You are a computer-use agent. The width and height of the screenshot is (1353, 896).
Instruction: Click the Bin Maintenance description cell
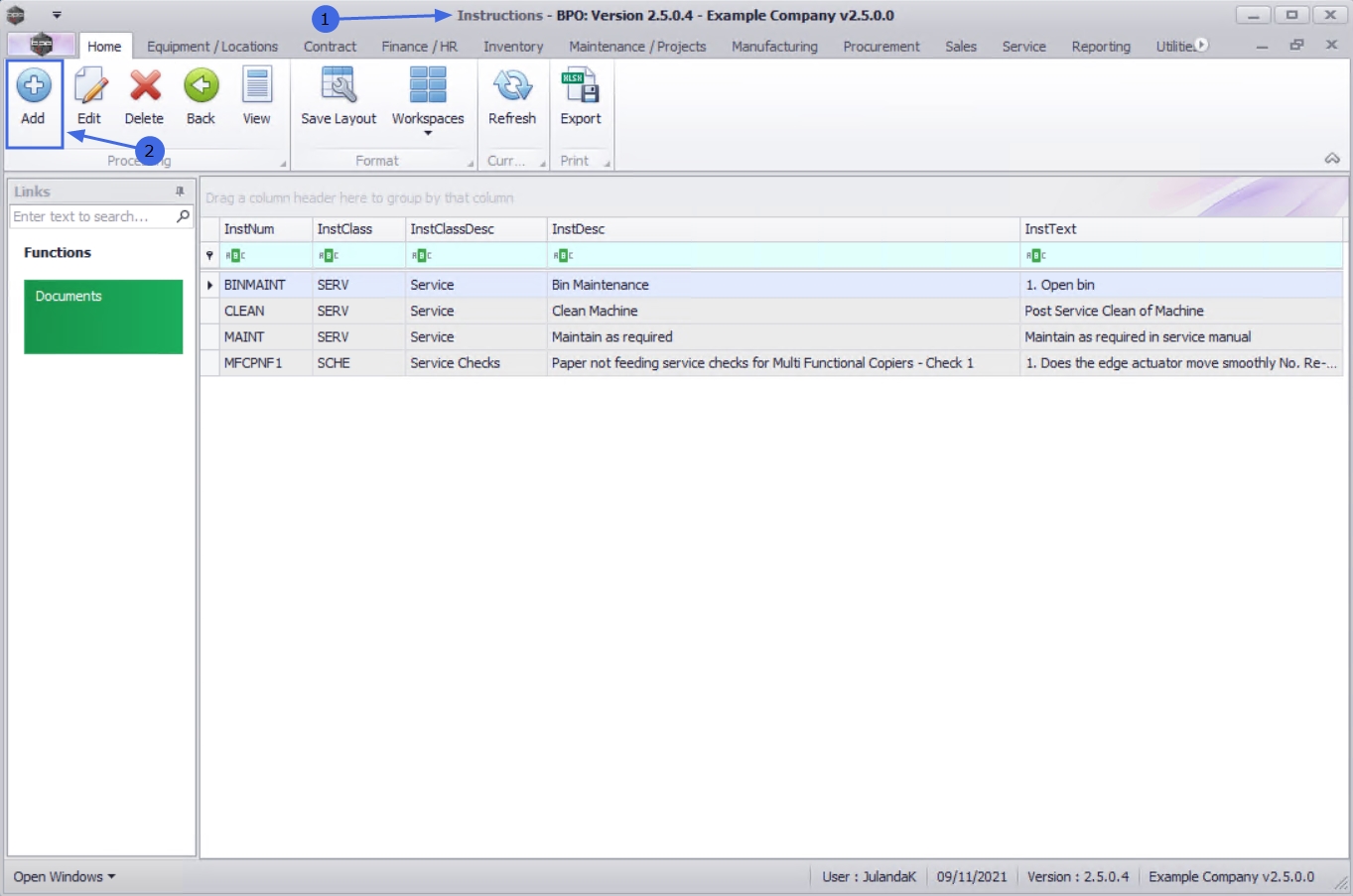tap(783, 285)
